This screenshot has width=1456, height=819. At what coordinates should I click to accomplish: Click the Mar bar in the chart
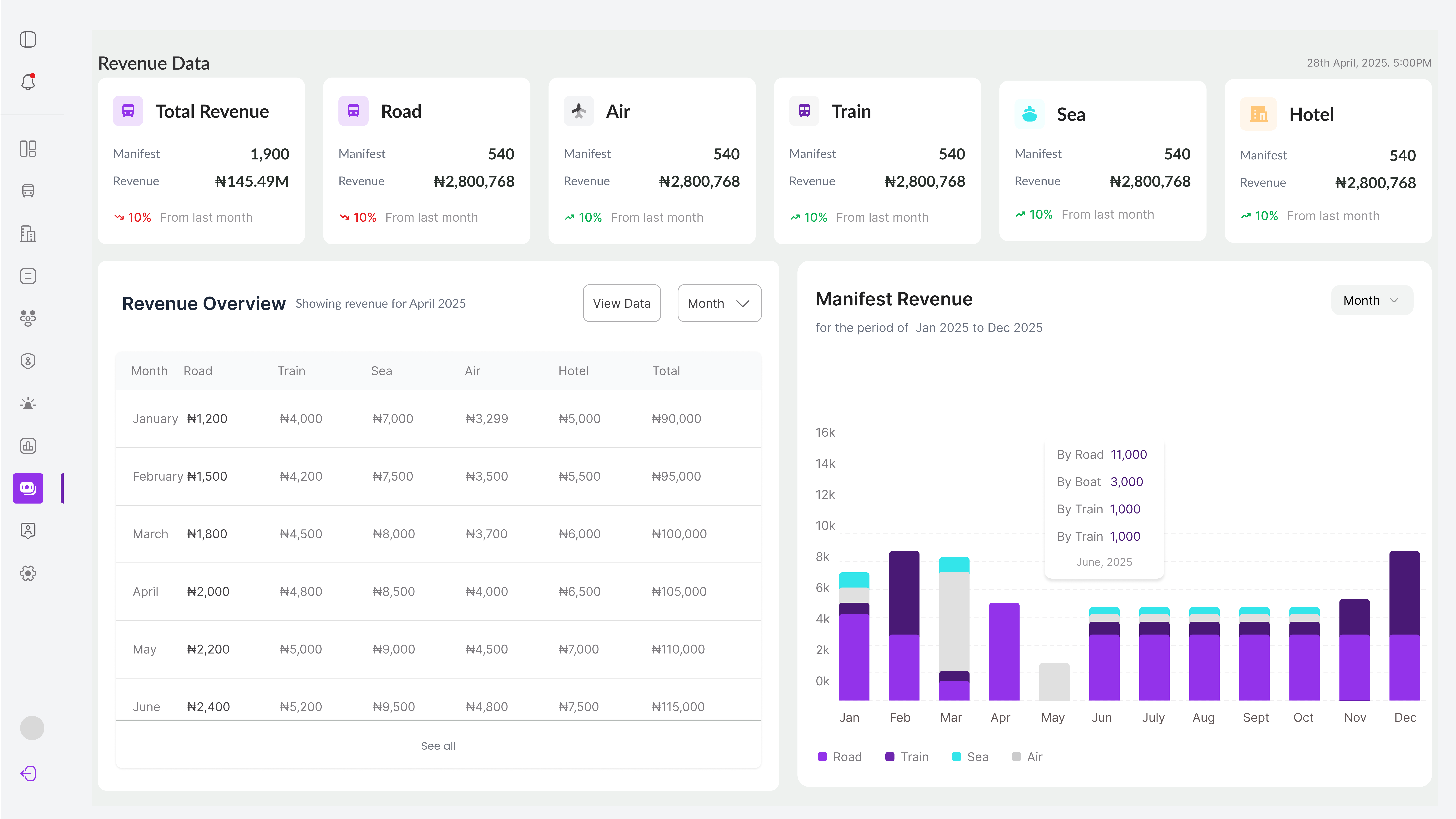(x=954, y=629)
